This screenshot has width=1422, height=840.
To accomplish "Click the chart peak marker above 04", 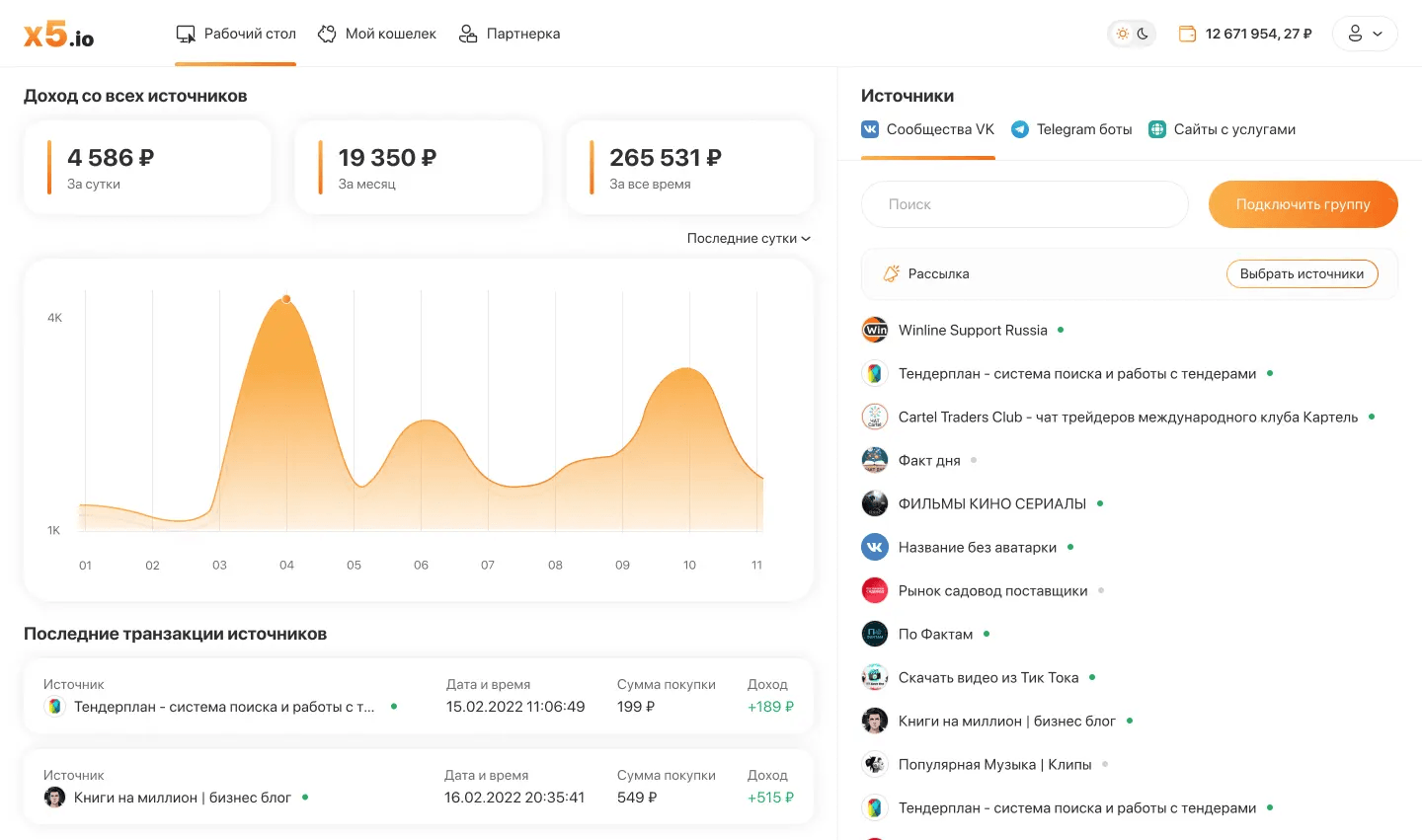I will tap(286, 298).
